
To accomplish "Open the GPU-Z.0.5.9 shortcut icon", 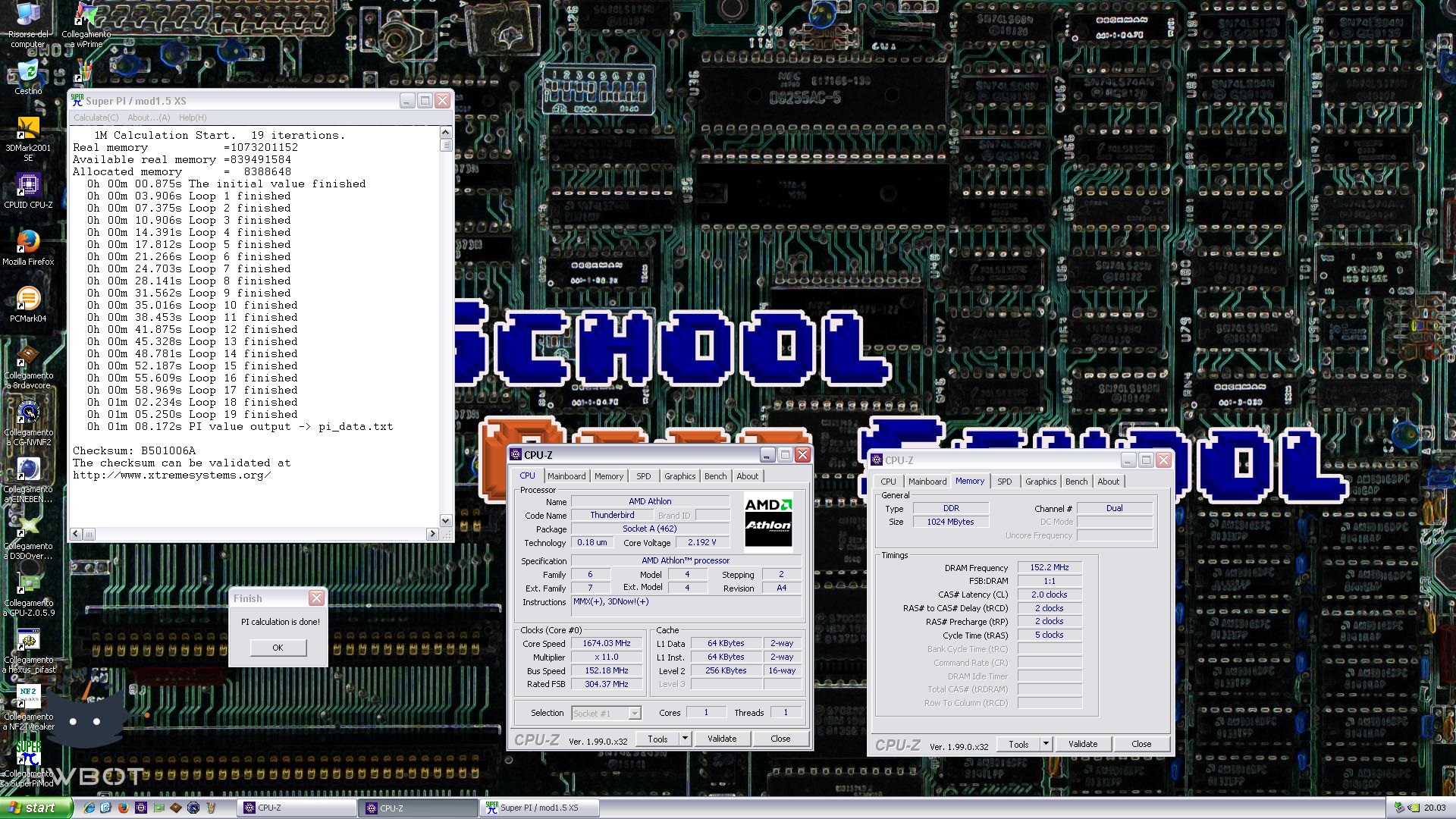I will click(x=28, y=594).
